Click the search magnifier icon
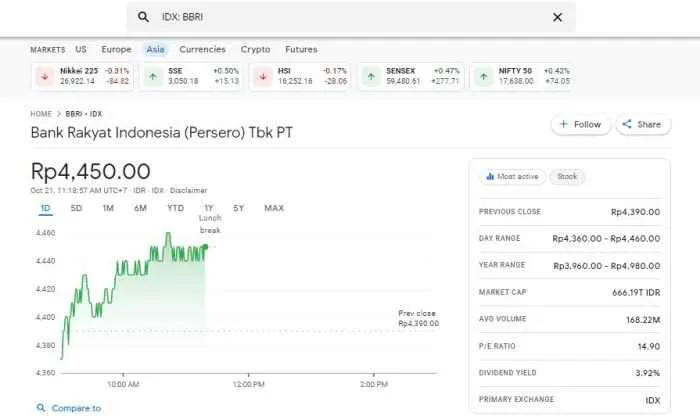 pos(143,17)
